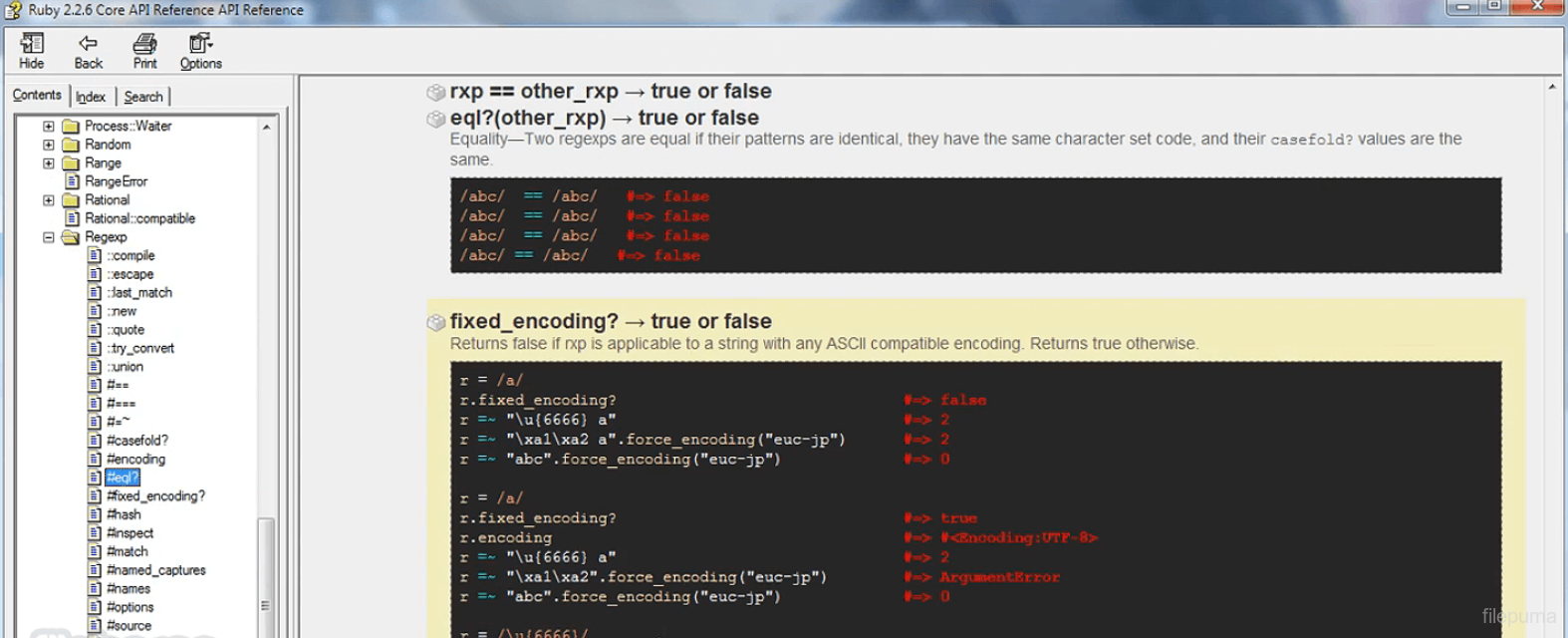Viewport: 1568px width, 638px height.
Task: Click the Print toolbar icon
Action: point(144,44)
